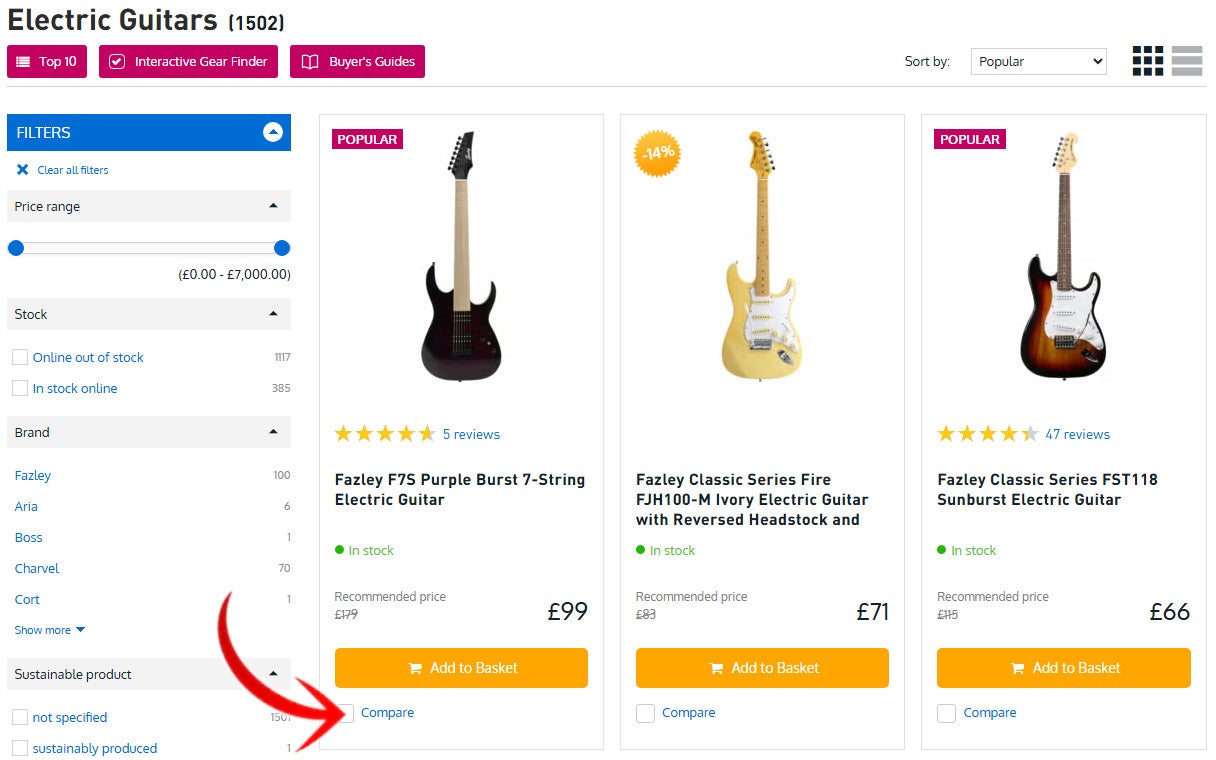The image size is (1216, 760).
Task: Select the Top 10 tab
Action: (x=47, y=61)
